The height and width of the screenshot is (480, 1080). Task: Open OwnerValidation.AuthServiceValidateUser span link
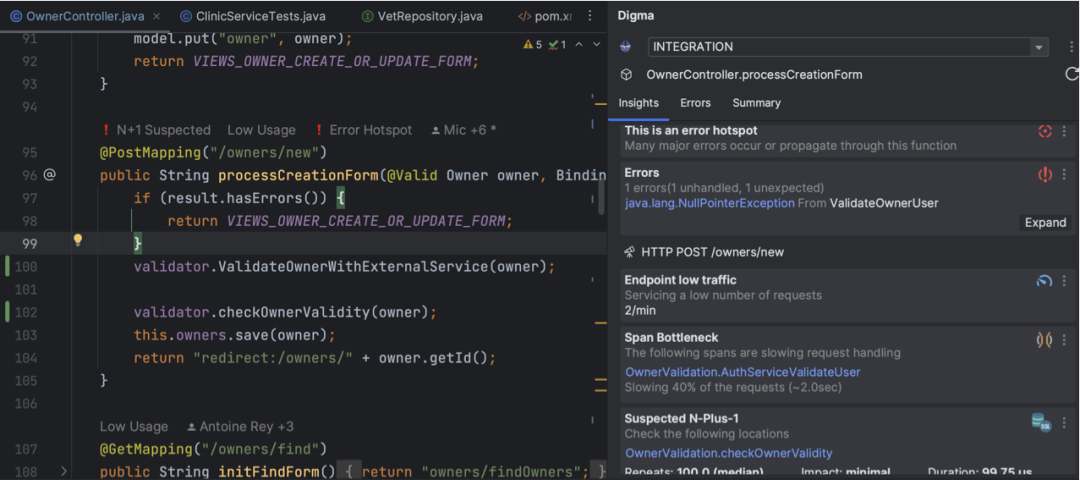(742, 372)
